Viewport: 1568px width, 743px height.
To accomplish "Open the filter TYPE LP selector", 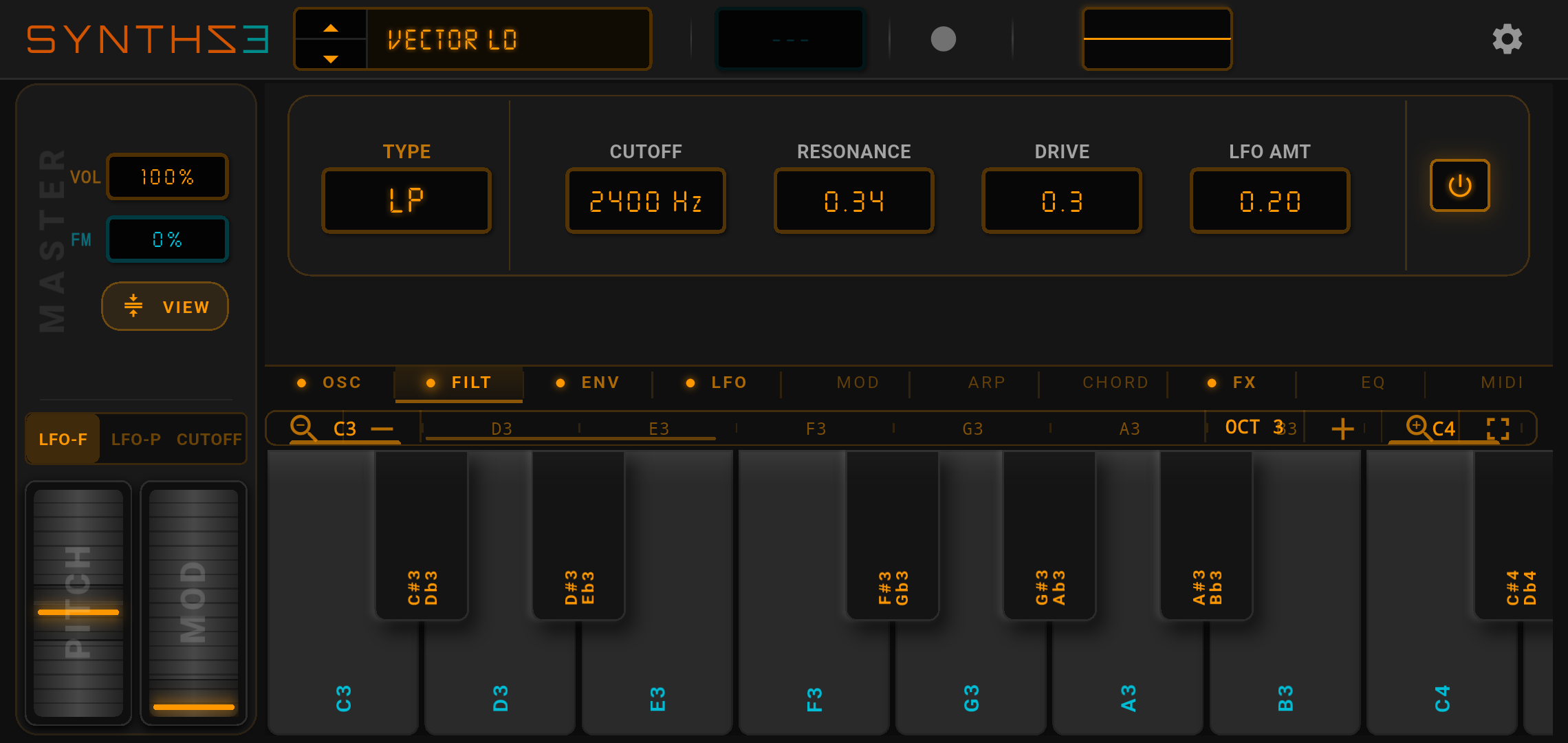I will (406, 201).
